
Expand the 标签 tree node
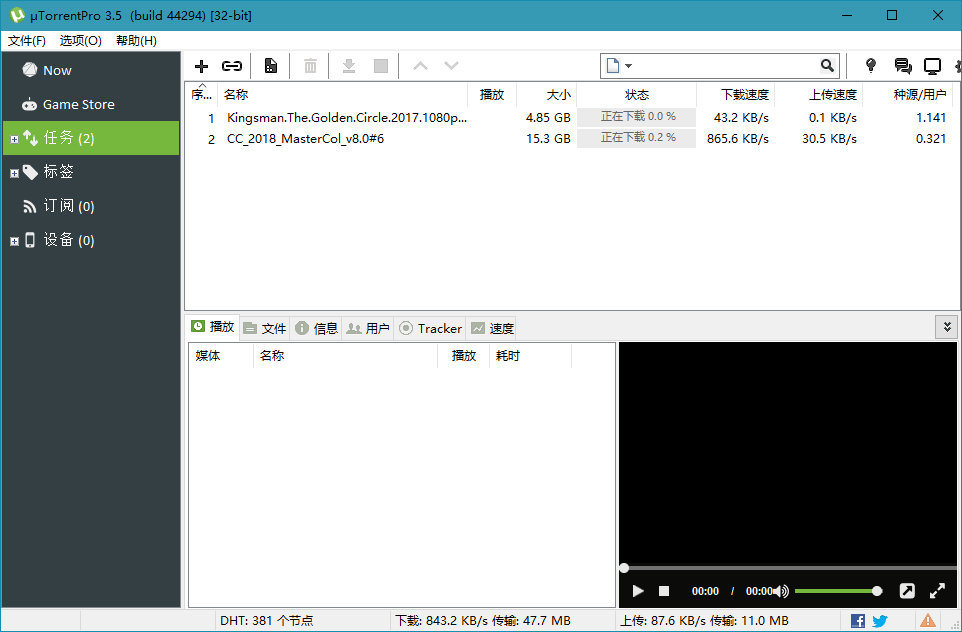14,173
